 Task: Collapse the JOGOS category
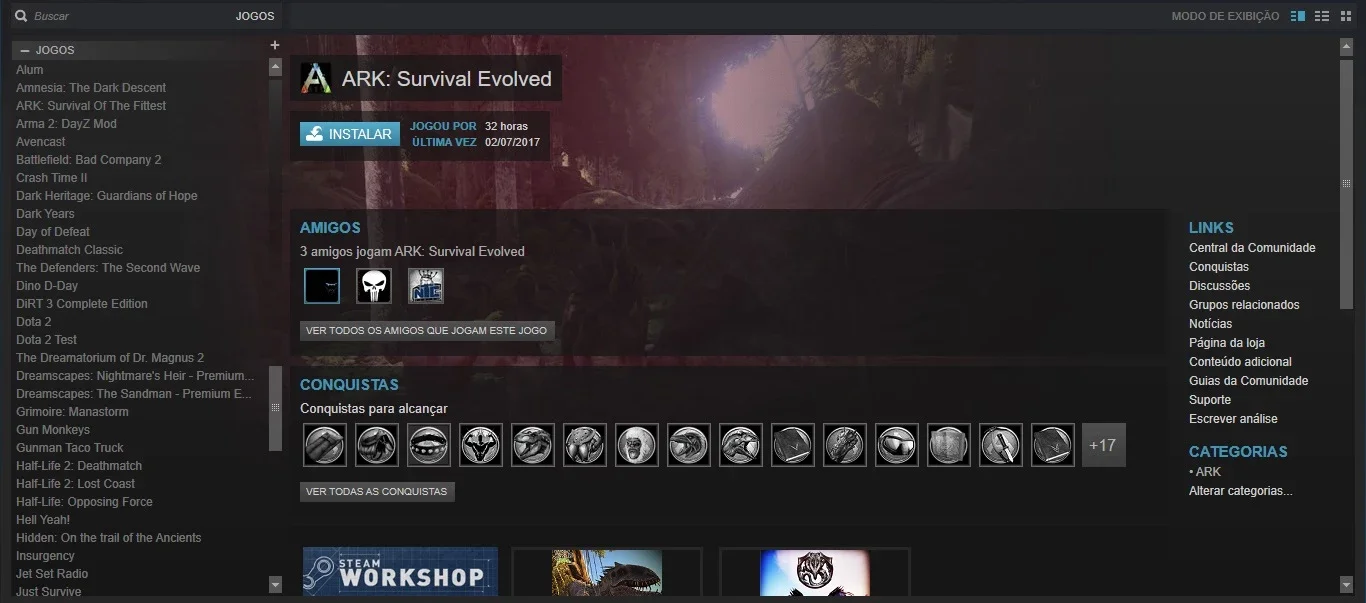tap(25, 50)
